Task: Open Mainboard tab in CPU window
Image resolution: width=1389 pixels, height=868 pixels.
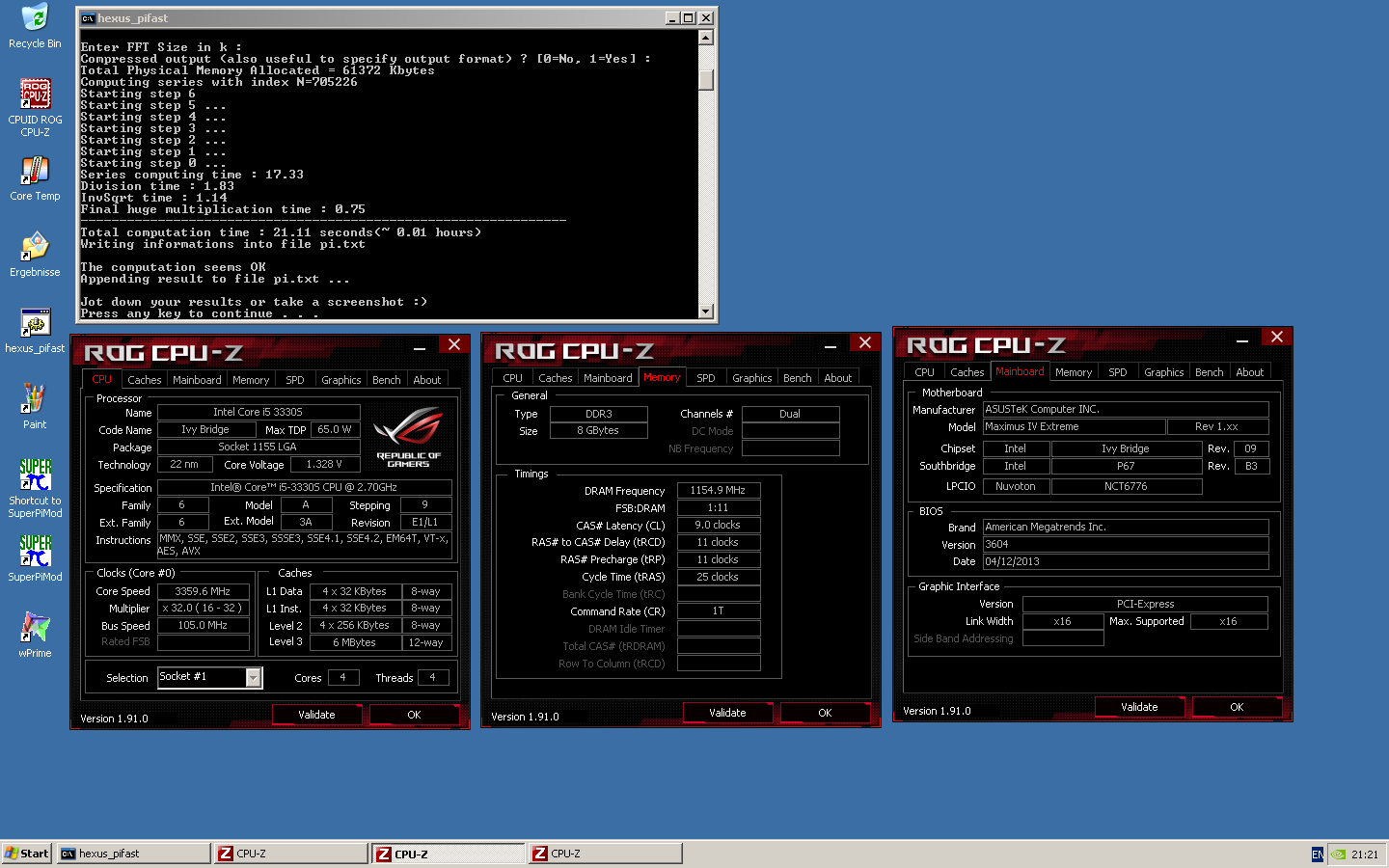Action: (197, 380)
